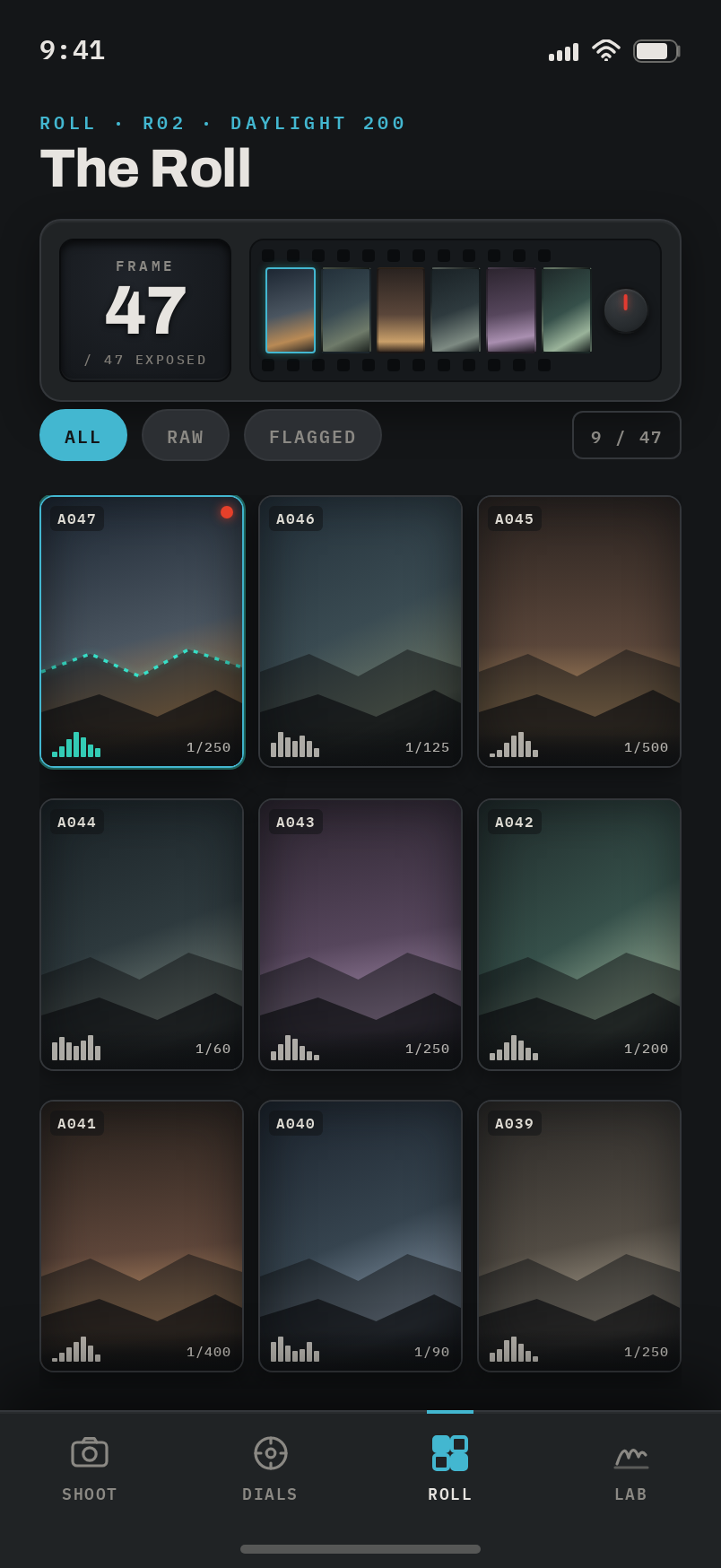Tap the A042 frame label
This screenshot has height=1568, width=721.
tap(515, 823)
